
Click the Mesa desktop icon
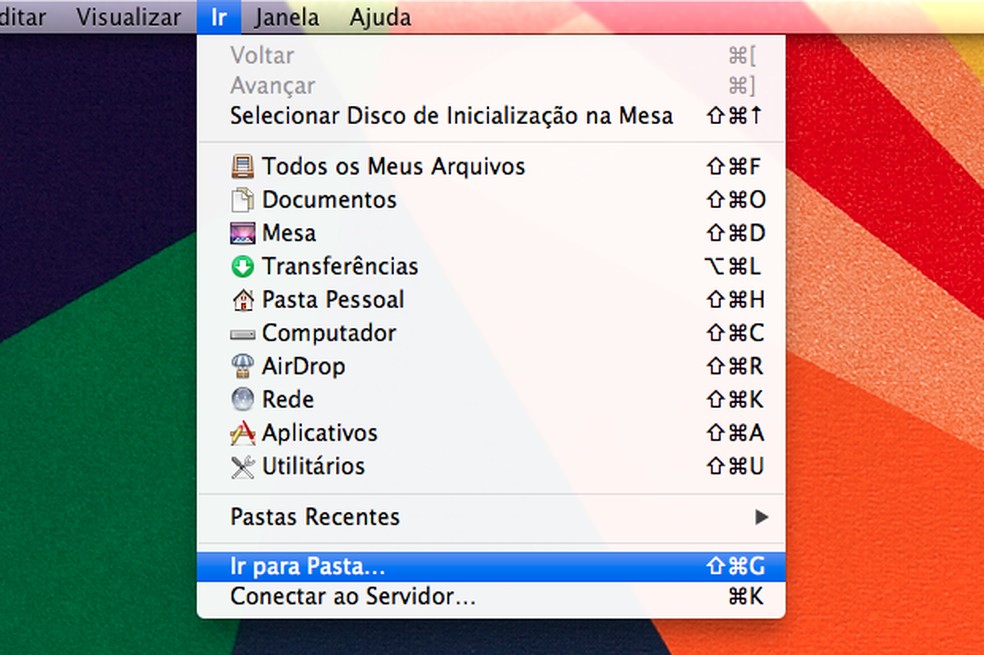[242, 233]
